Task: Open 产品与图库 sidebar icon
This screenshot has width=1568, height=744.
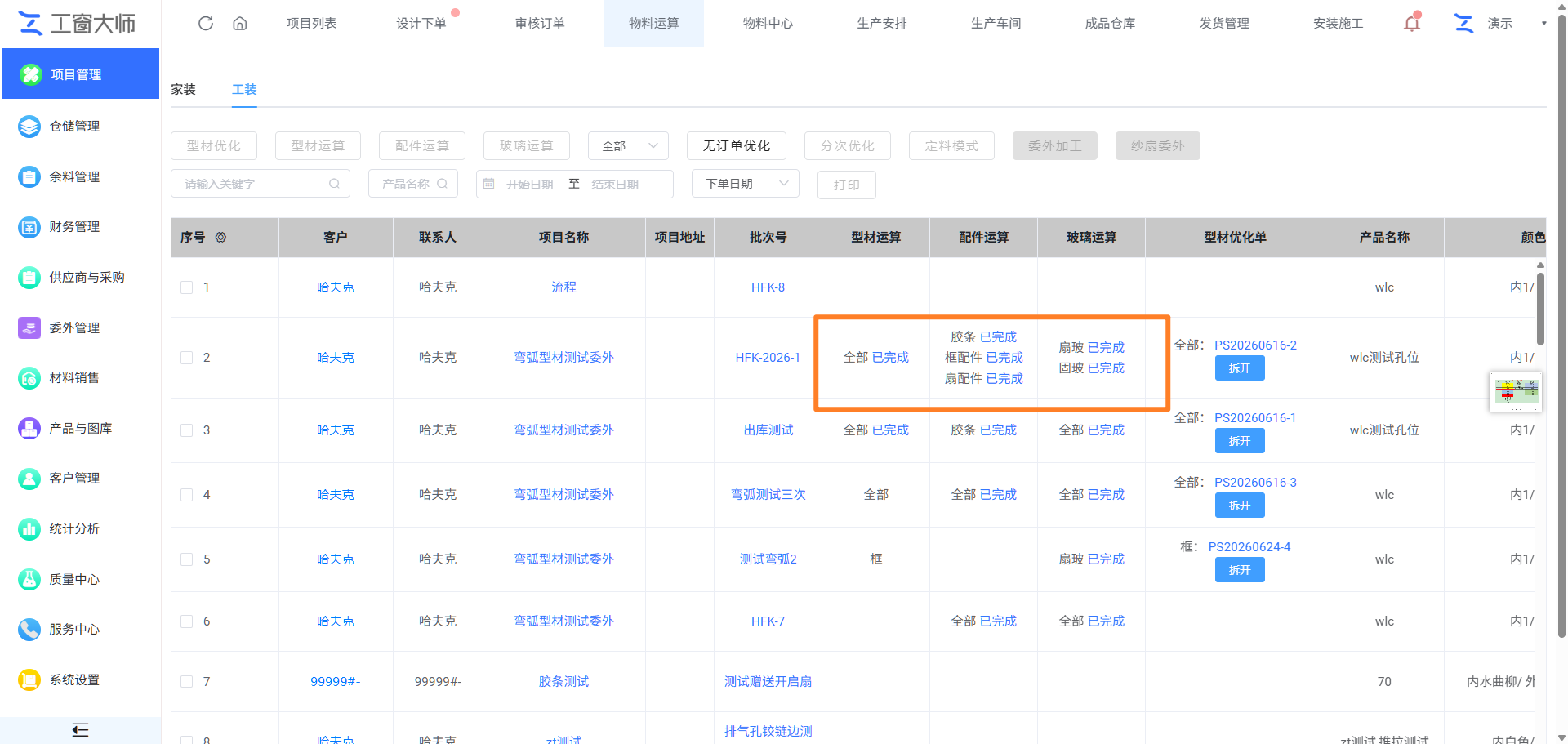Action: pos(29,428)
